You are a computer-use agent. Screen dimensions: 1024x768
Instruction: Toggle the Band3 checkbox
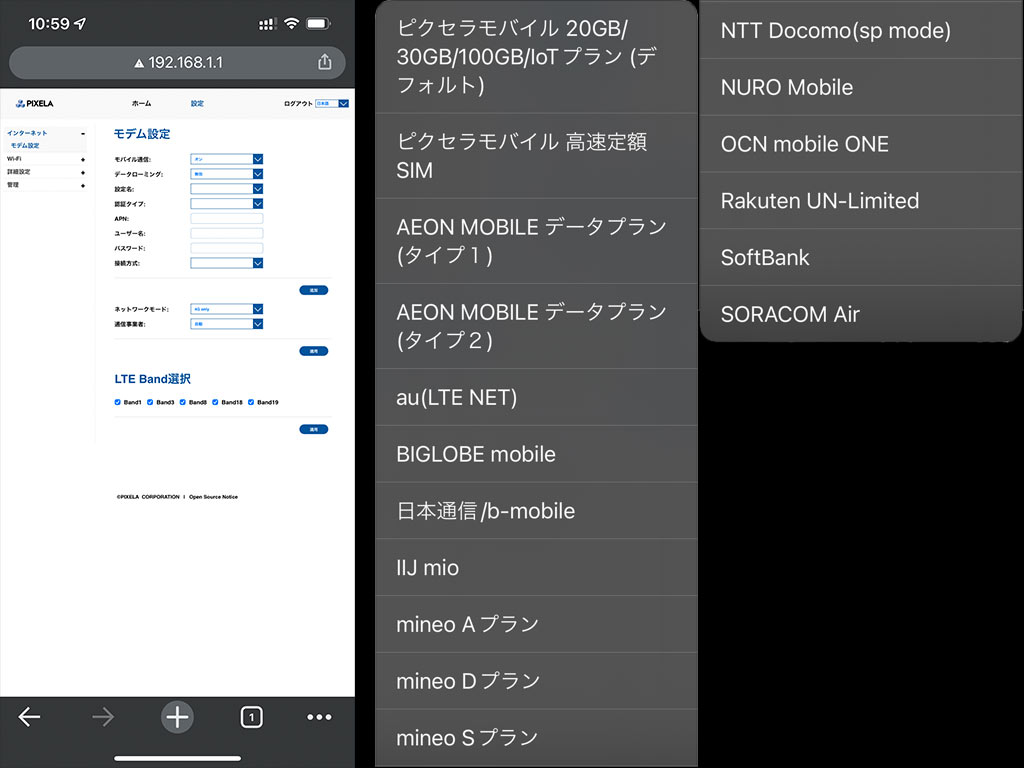pyautogui.click(x=150, y=402)
